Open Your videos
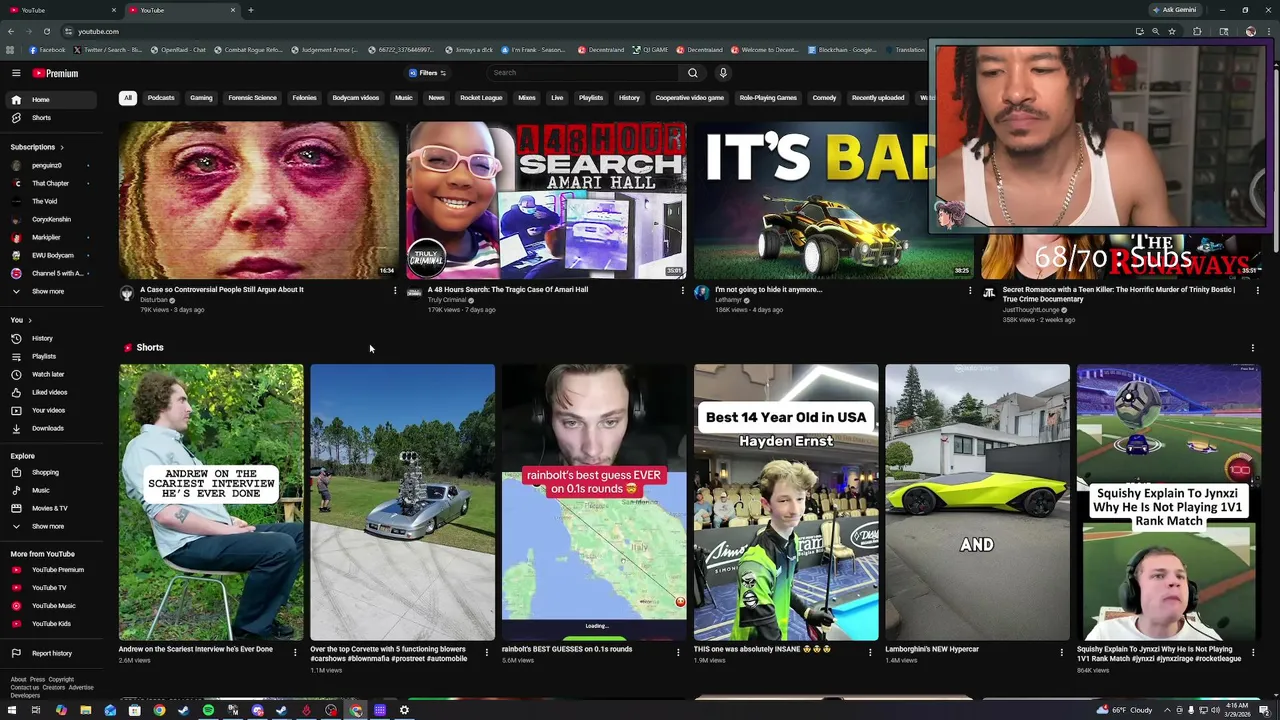Screen dimensions: 1280x720 point(50,410)
